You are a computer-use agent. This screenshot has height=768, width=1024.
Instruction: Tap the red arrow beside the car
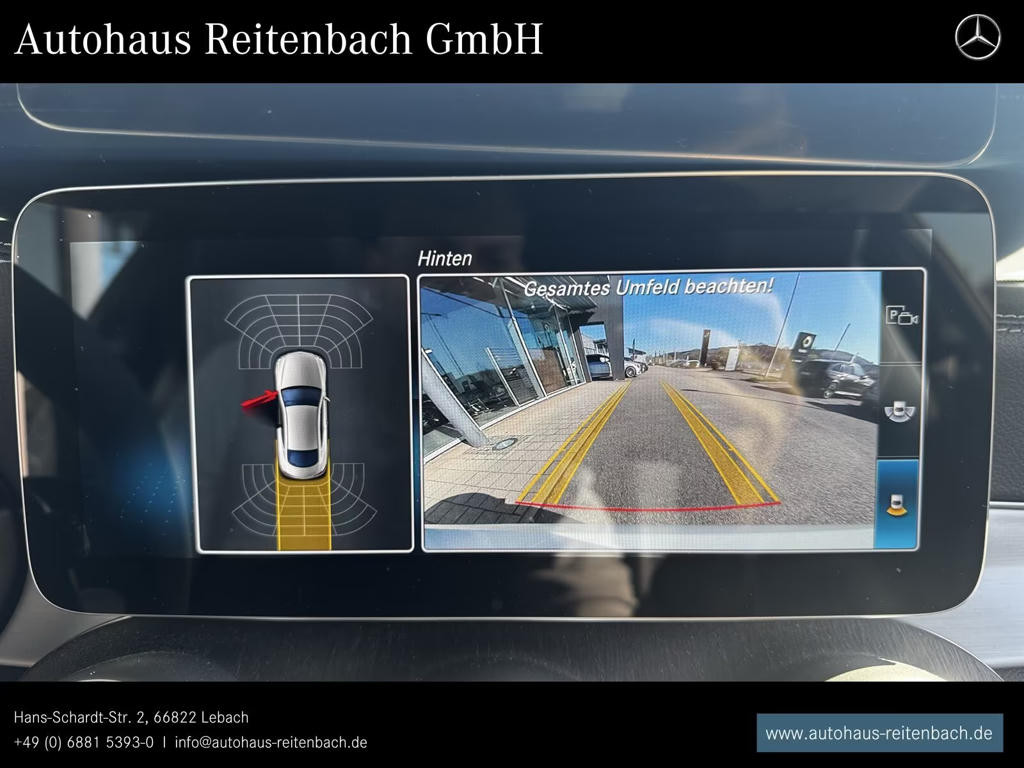258,401
